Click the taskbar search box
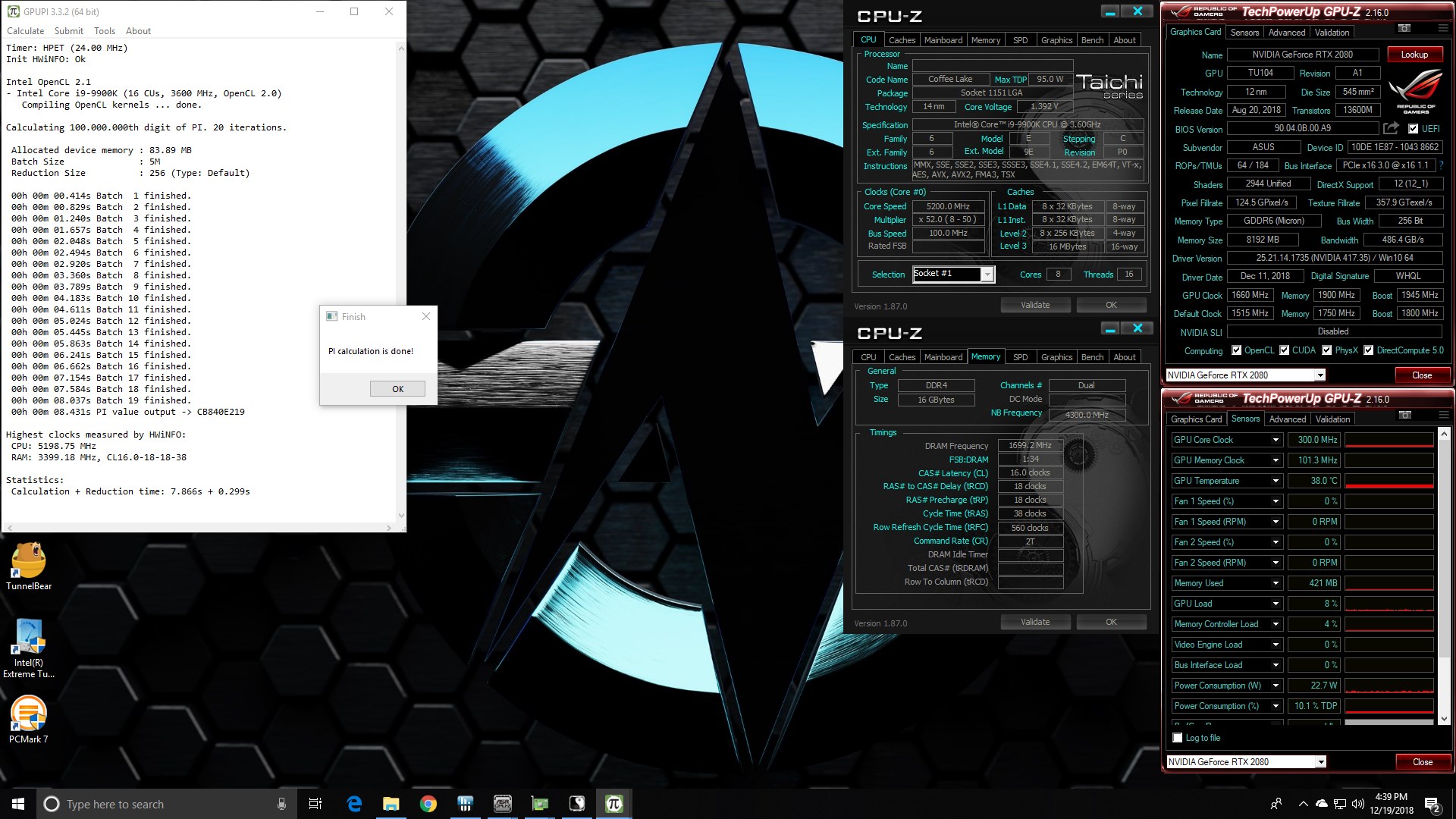Image resolution: width=1456 pixels, height=819 pixels. [165, 804]
